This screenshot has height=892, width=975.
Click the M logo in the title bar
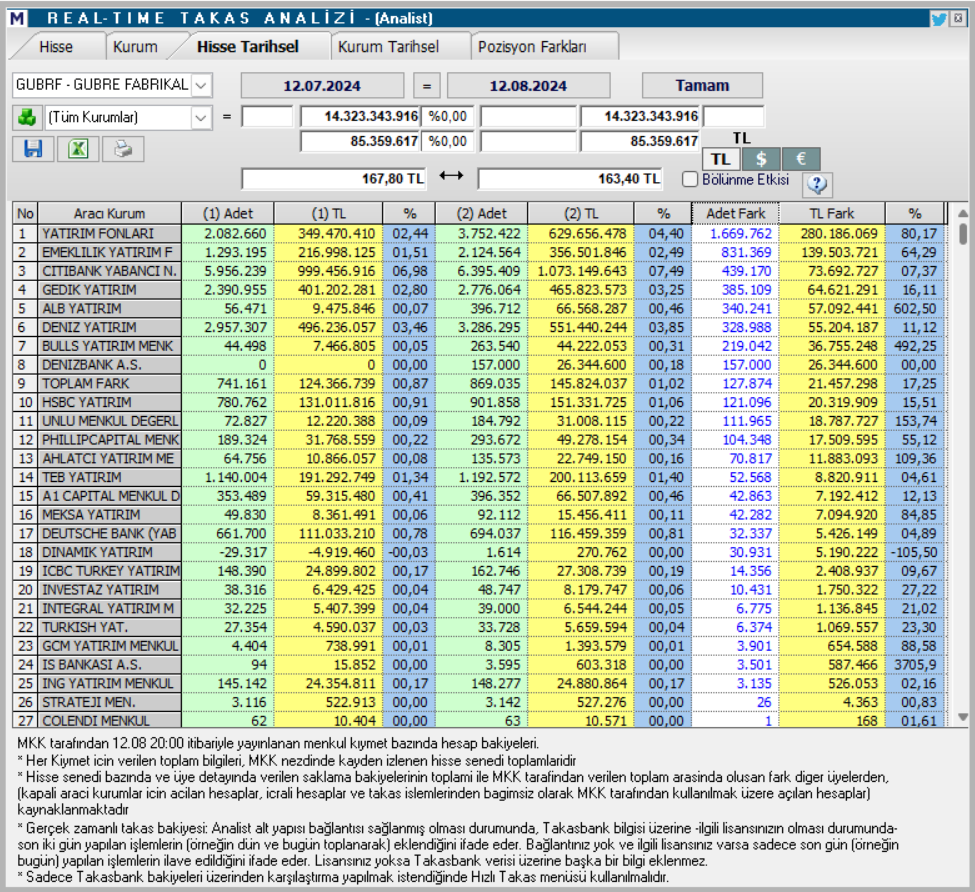[16, 15]
